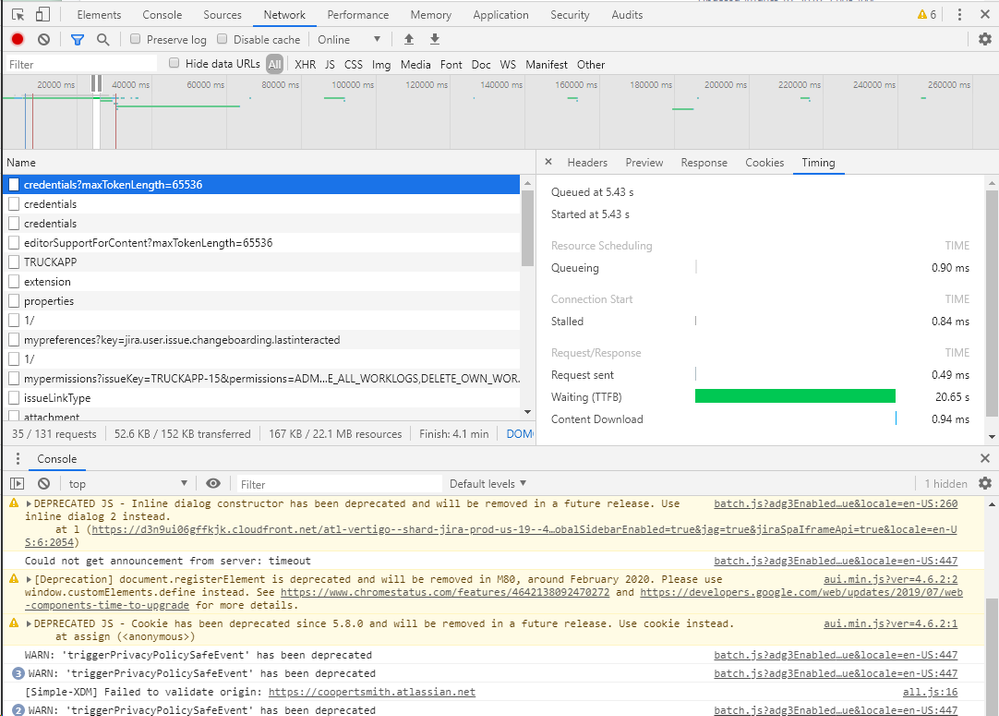The height and width of the screenshot is (716, 999).
Task: Toggle Preserve log checkbox
Action: coord(135,39)
